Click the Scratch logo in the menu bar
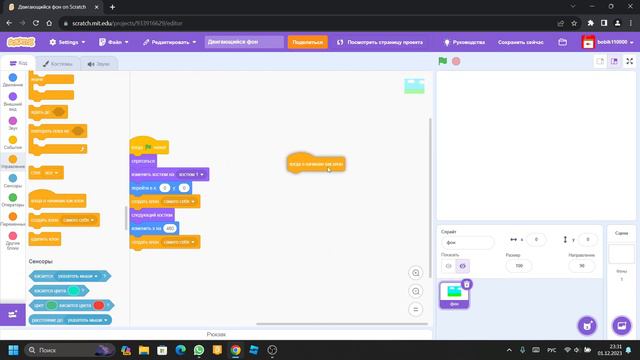Screen dimensions: 640x360 (x=21, y=42)
